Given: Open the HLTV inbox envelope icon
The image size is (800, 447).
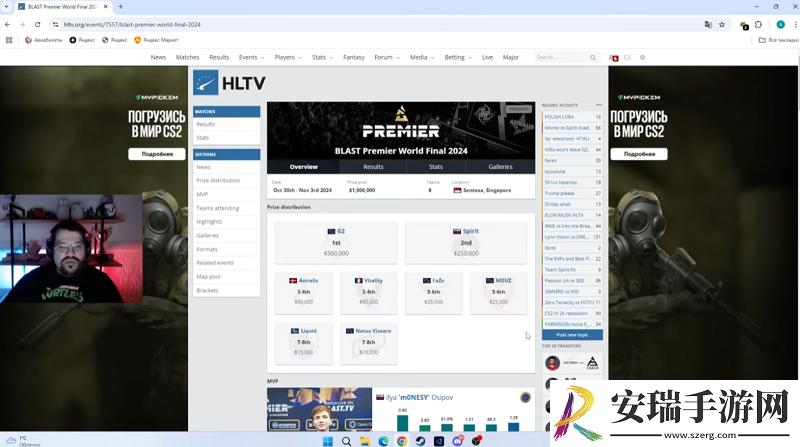Looking at the screenshot, I should [x=627, y=58].
